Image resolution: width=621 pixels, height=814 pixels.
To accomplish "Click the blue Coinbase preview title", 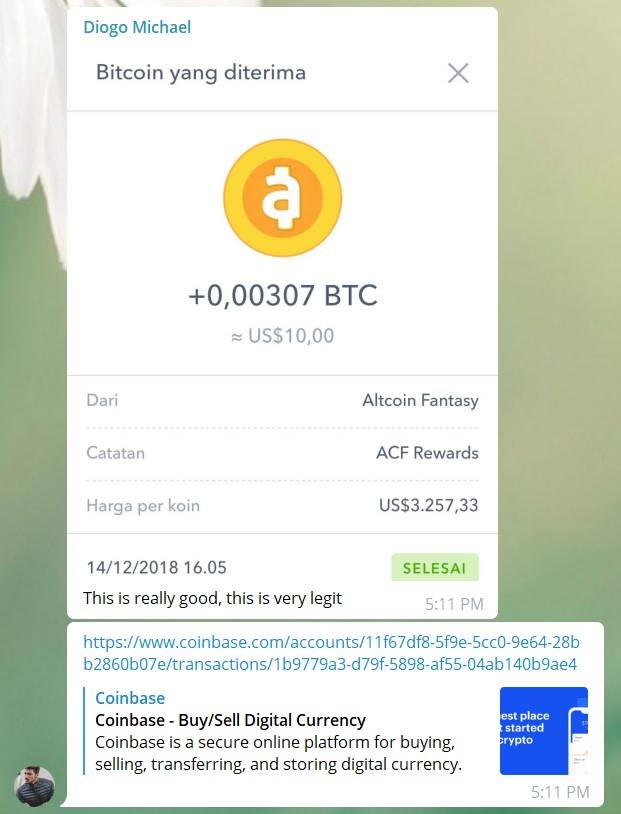I will tap(130, 698).
